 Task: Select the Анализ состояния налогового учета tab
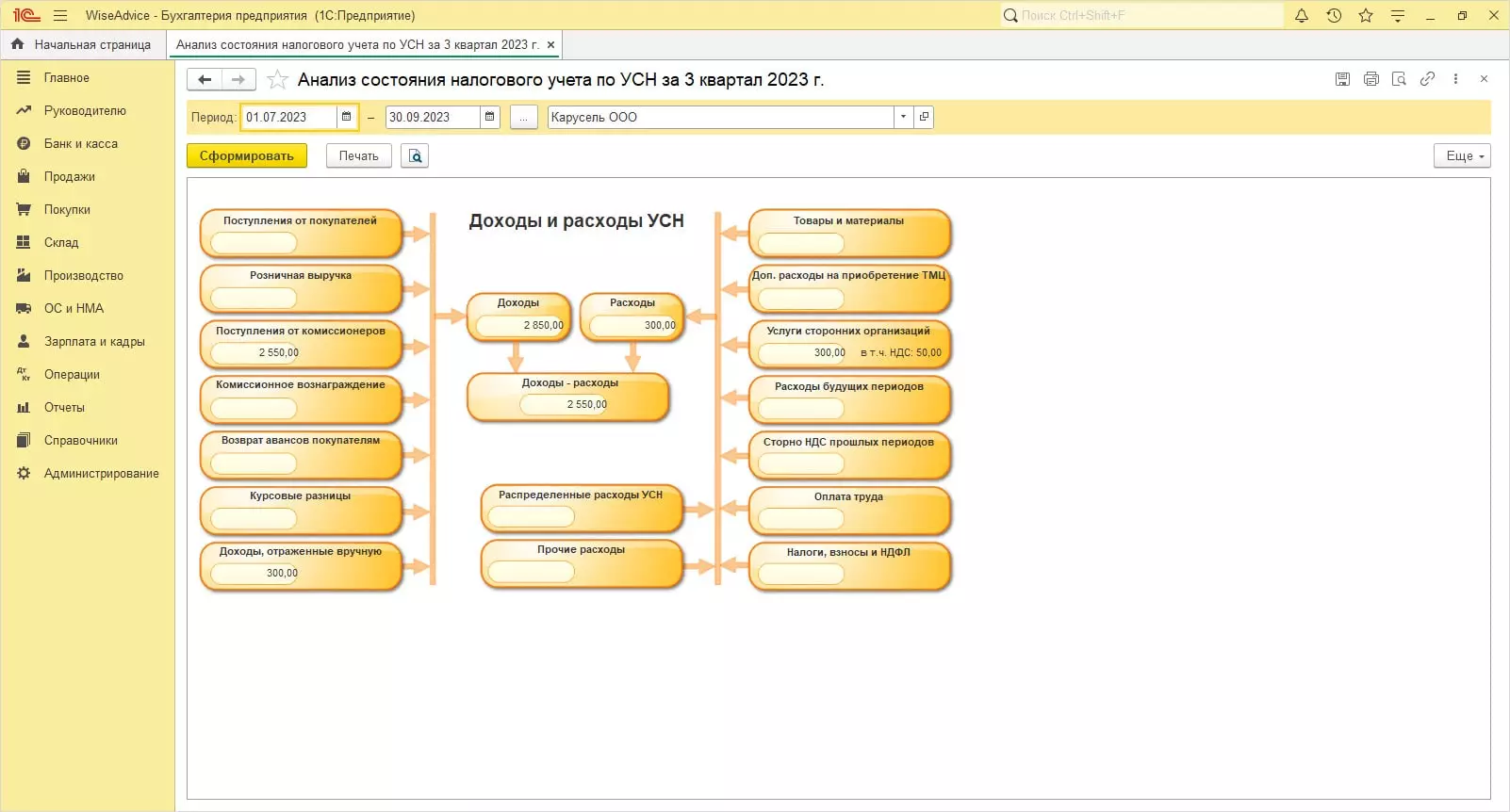[357, 44]
